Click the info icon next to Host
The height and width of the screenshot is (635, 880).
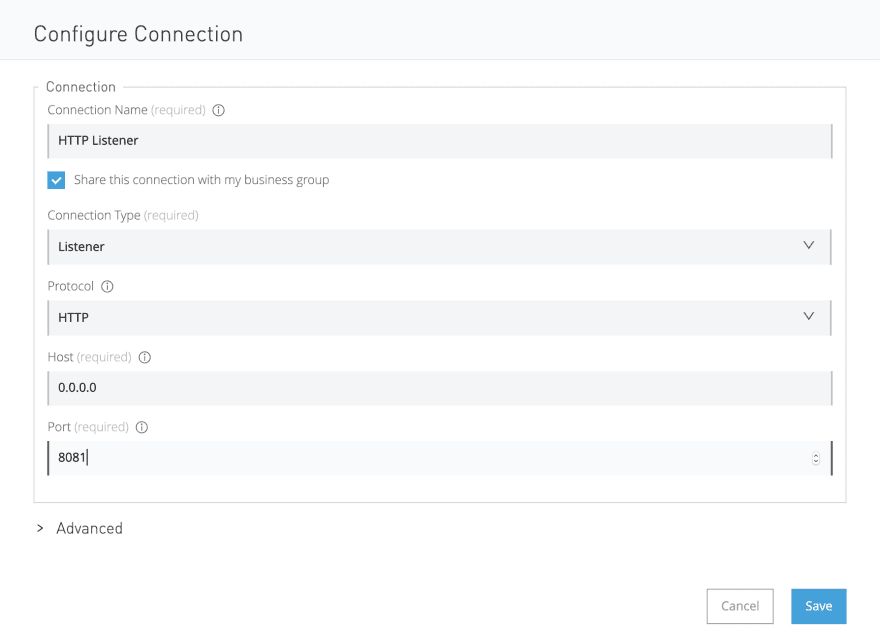click(145, 357)
